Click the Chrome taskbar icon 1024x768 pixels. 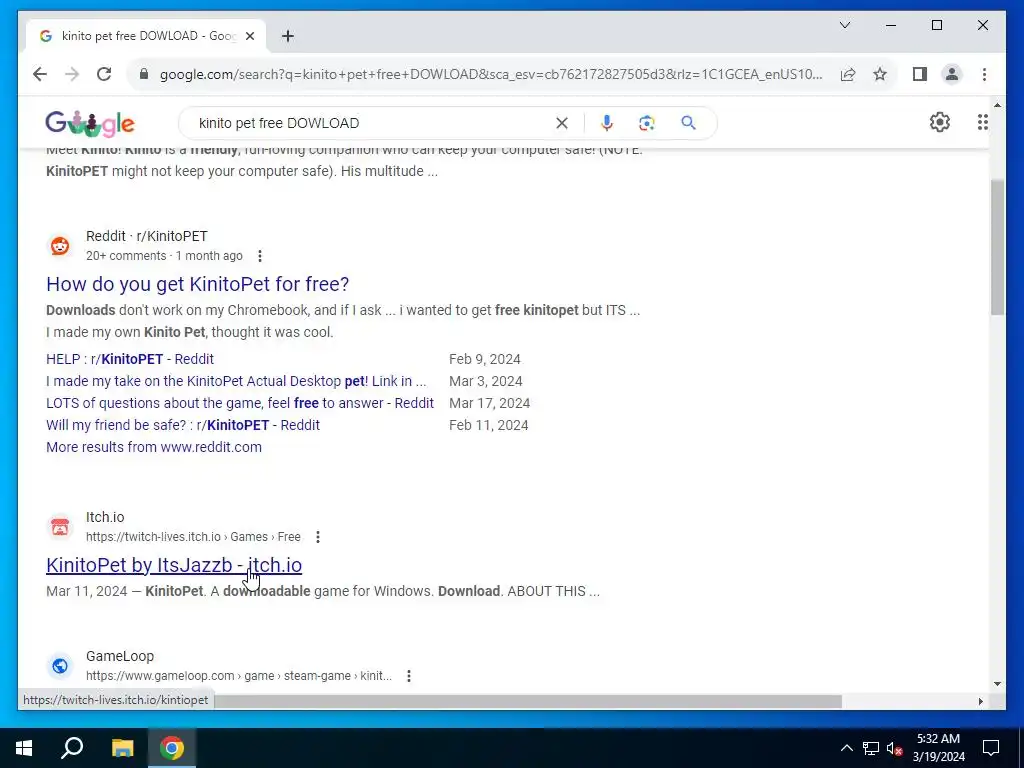[172, 748]
